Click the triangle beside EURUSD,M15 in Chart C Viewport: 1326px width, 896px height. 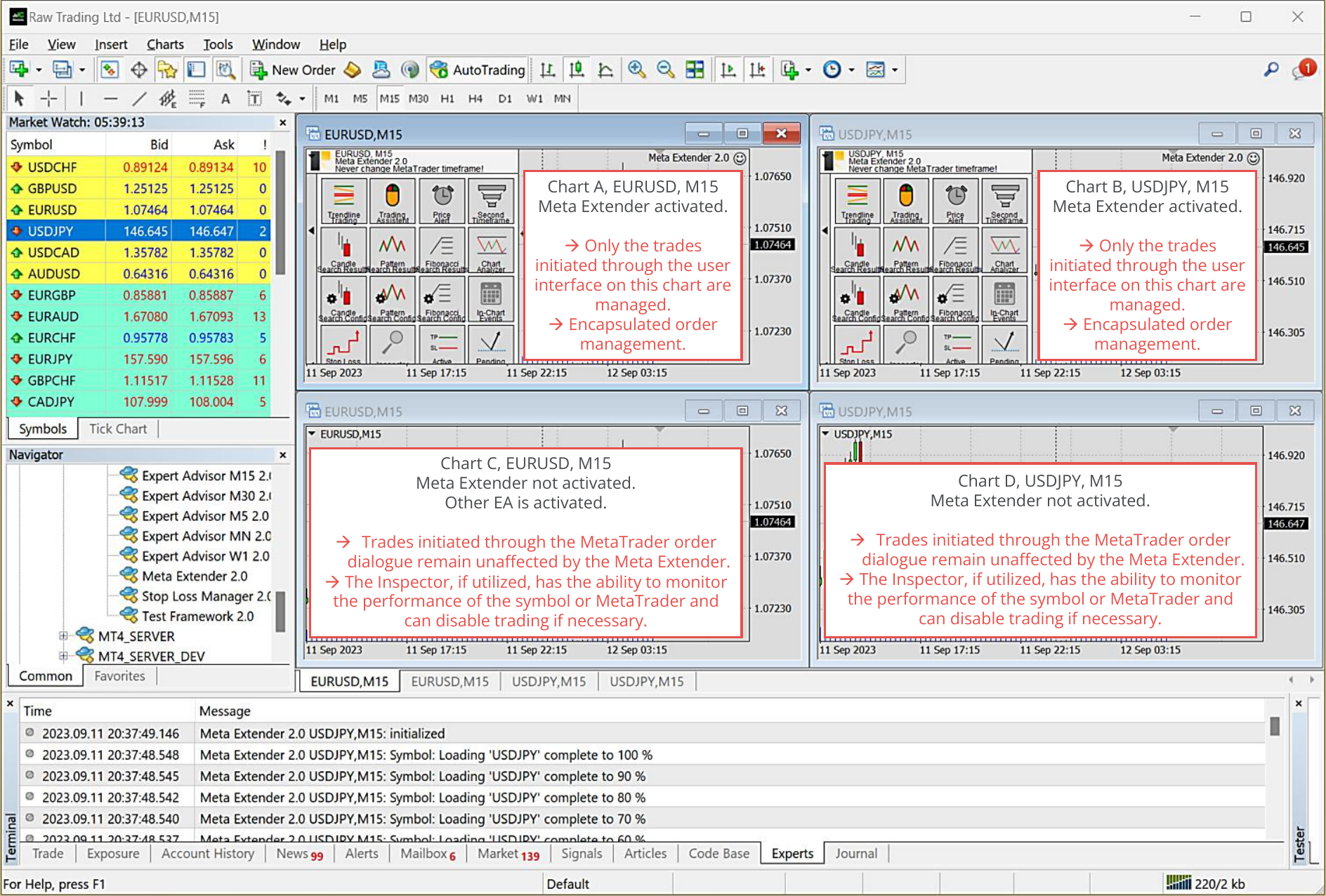(312, 433)
